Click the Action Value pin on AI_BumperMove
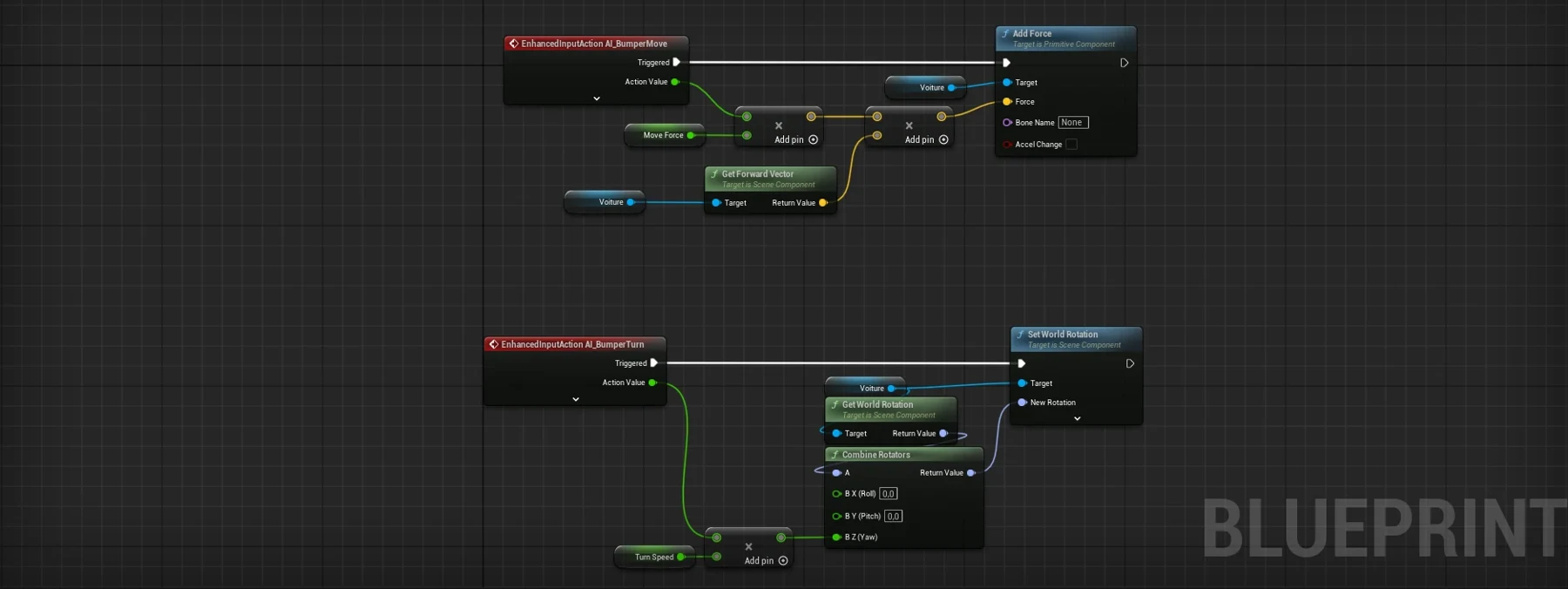Image resolution: width=1568 pixels, height=589 pixels. pos(675,82)
